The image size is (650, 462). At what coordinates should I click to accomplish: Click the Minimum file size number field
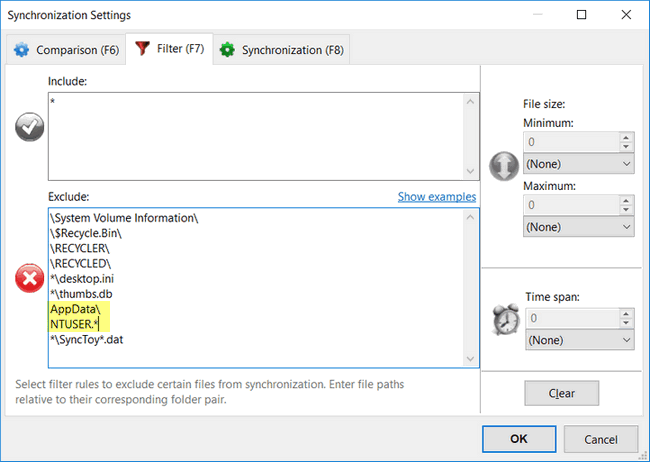coord(570,143)
